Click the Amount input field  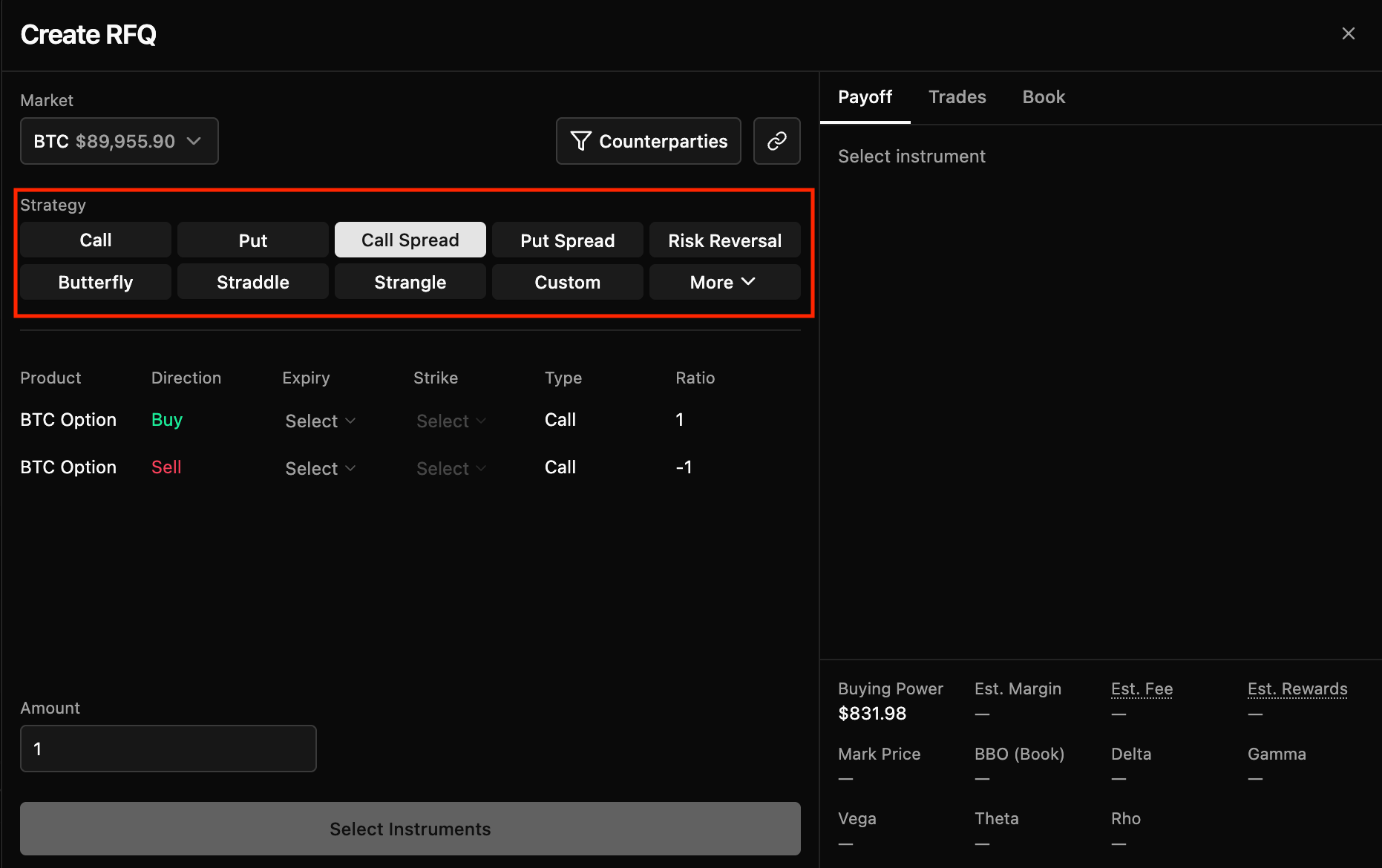[x=168, y=749]
